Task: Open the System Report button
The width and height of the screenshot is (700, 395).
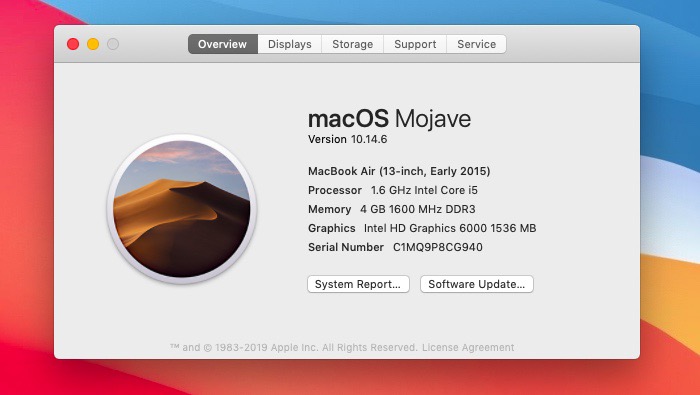Action: (358, 284)
